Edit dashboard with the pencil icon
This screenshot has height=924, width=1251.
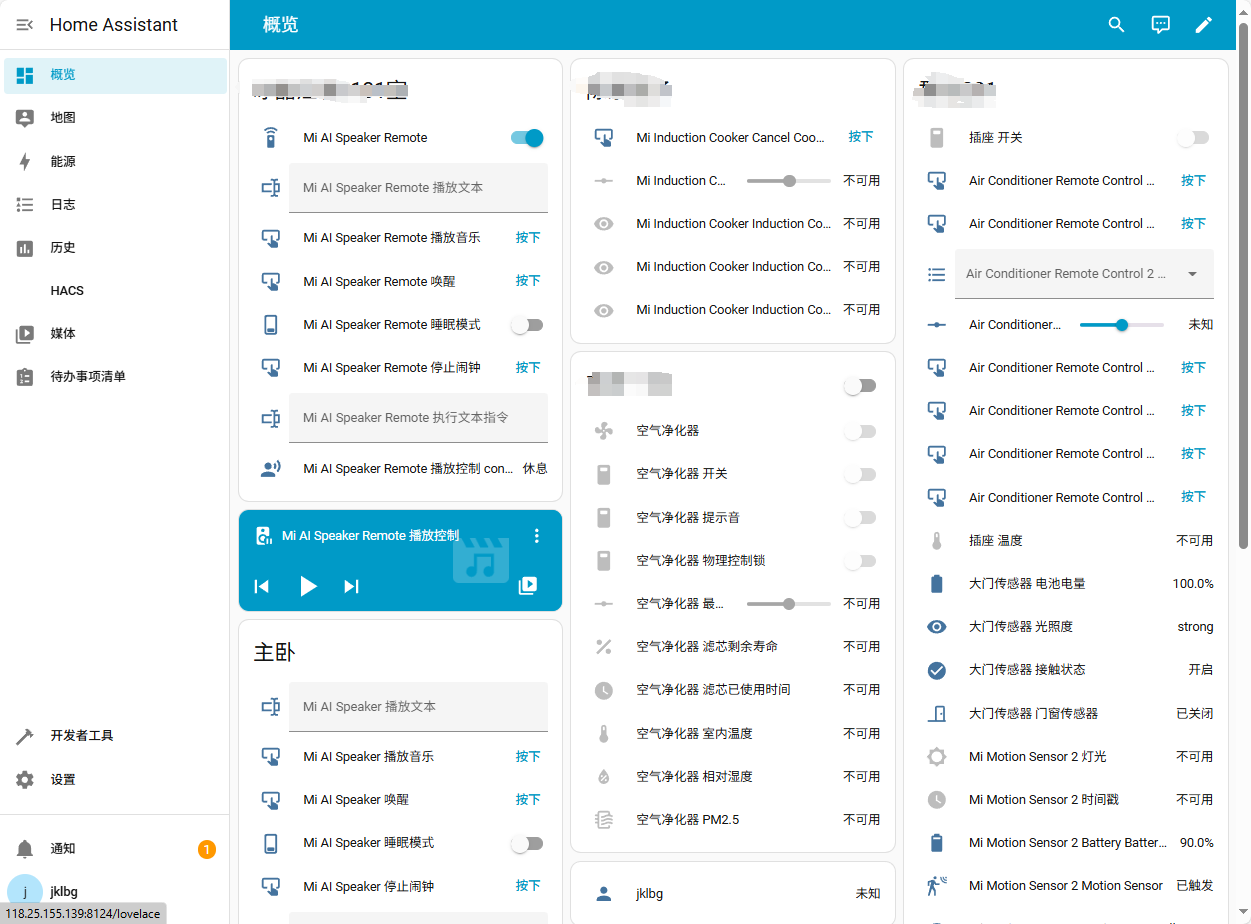pyautogui.click(x=1204, y=25)
